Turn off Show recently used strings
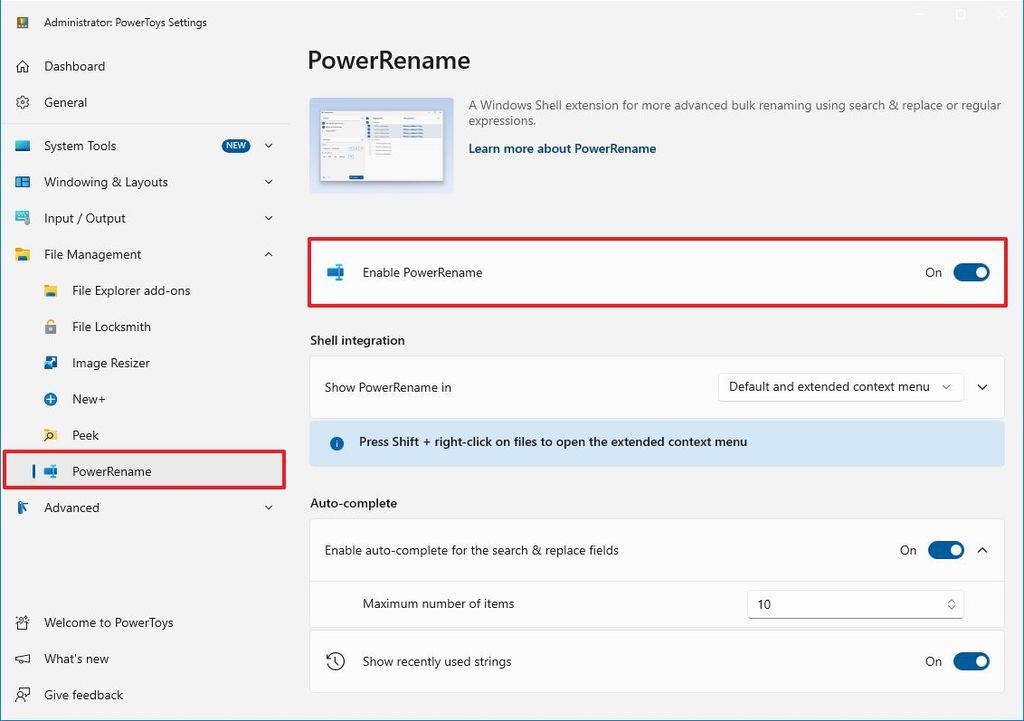 point(970,661)
